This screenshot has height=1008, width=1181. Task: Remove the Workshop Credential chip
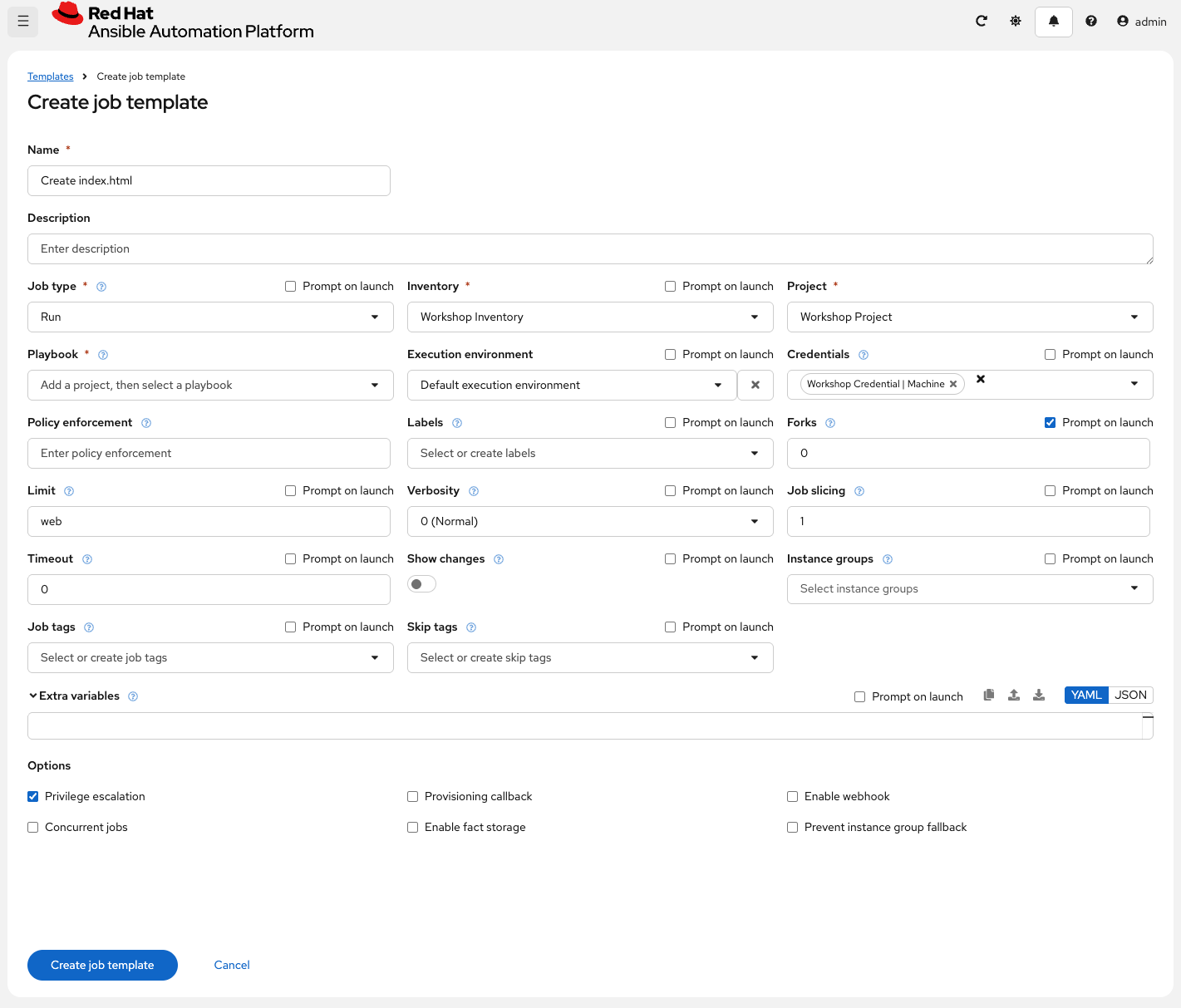(953, 384)
